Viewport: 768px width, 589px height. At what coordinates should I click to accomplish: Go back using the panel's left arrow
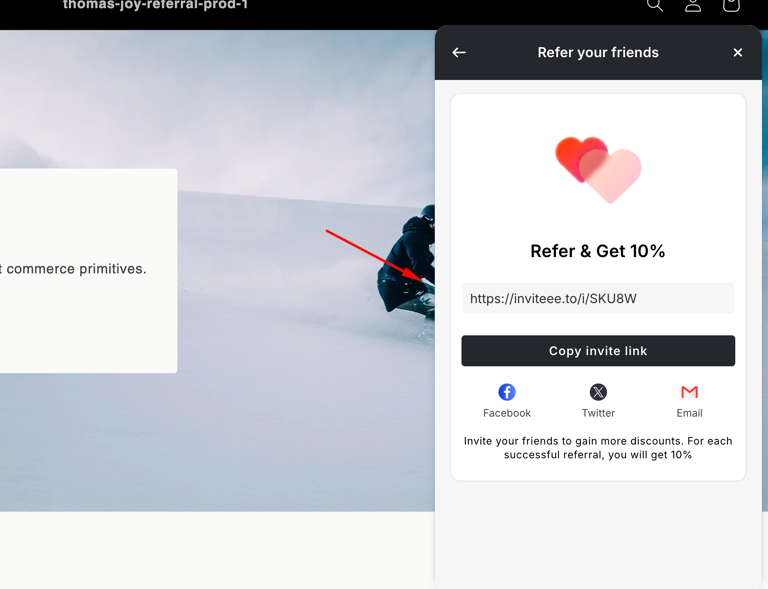pos(459,53)
